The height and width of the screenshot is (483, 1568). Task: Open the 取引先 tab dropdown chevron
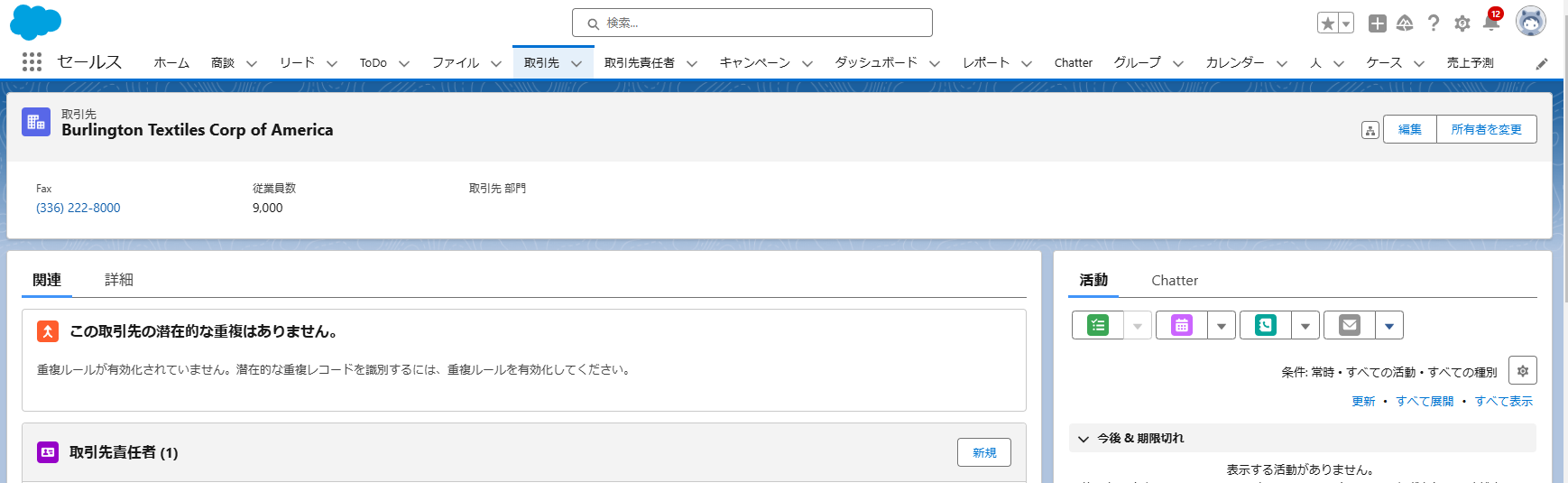576,63
